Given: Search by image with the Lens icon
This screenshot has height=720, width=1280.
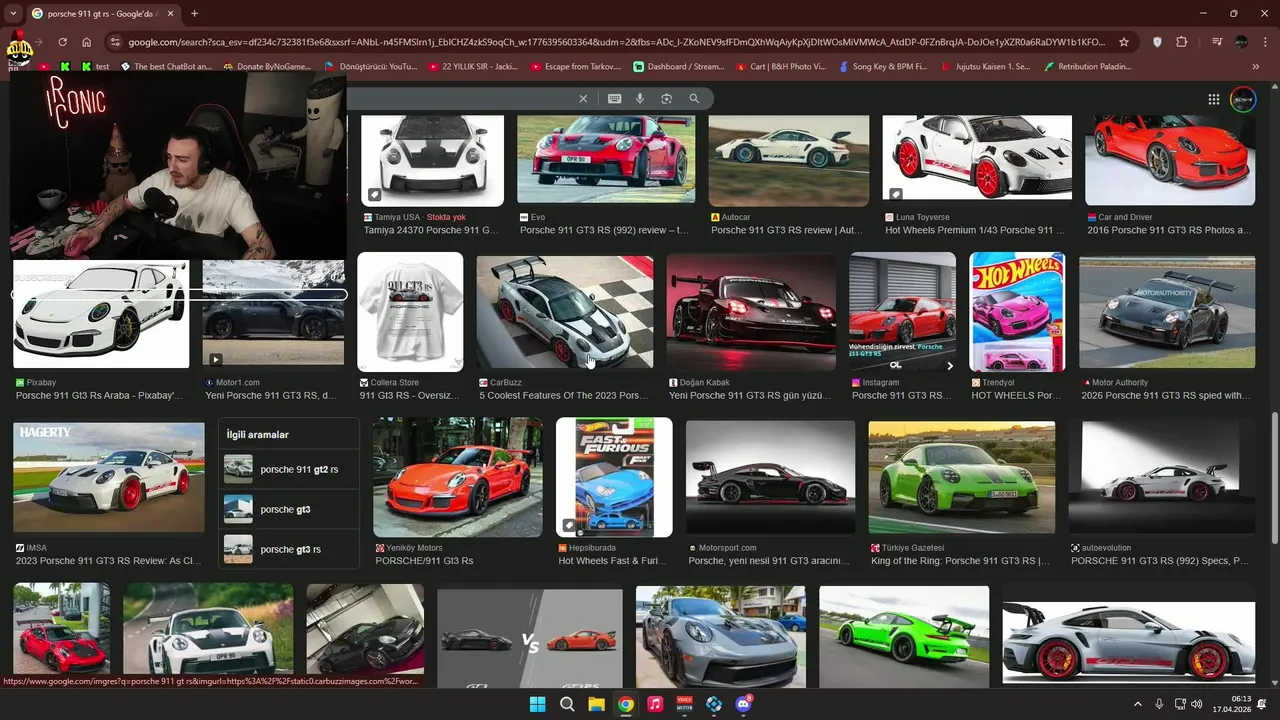Looking at the screenshot, I should pos(666,99).
